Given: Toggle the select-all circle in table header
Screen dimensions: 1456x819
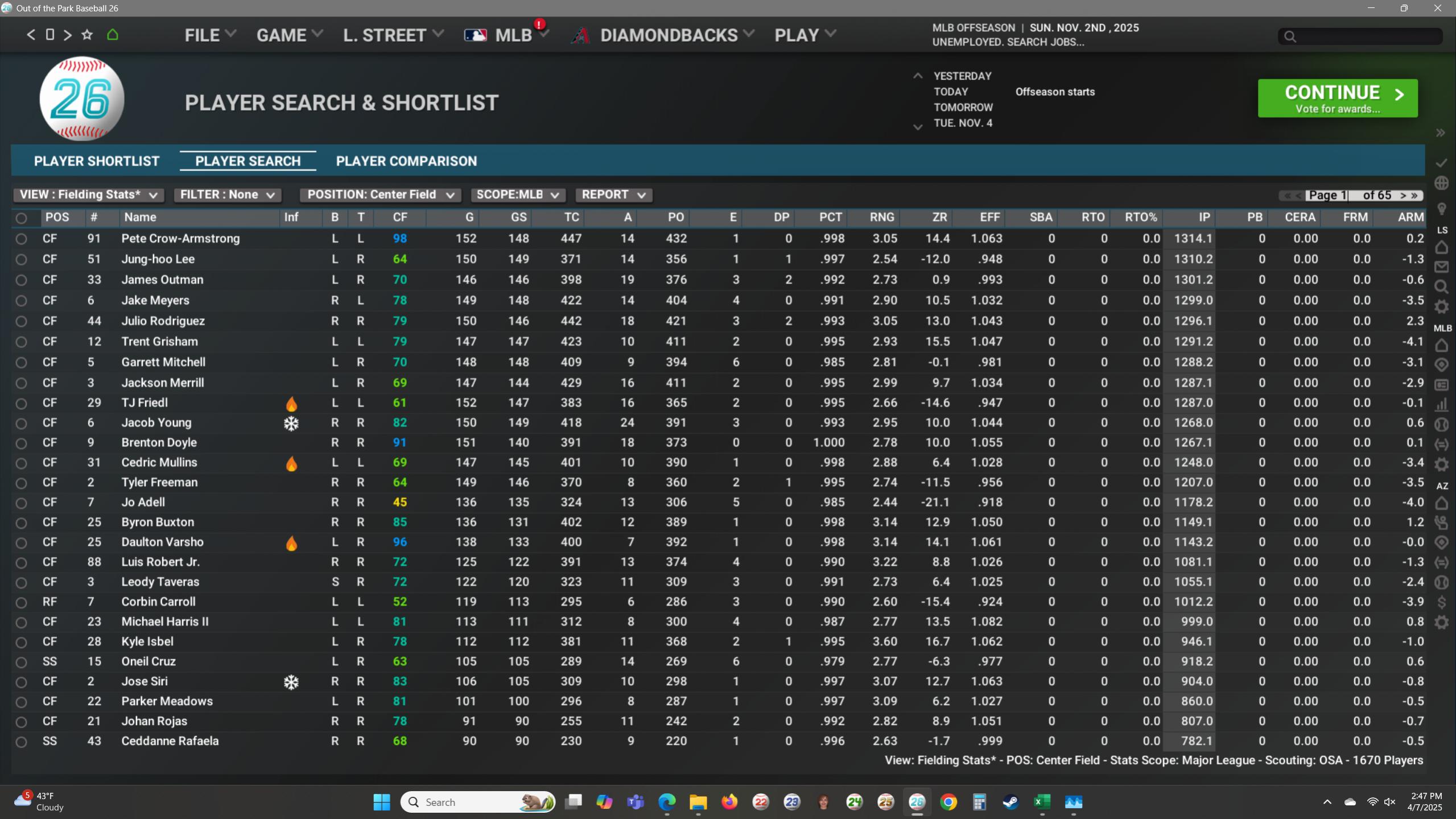Looking at the screenshot, I should [21, 218].
